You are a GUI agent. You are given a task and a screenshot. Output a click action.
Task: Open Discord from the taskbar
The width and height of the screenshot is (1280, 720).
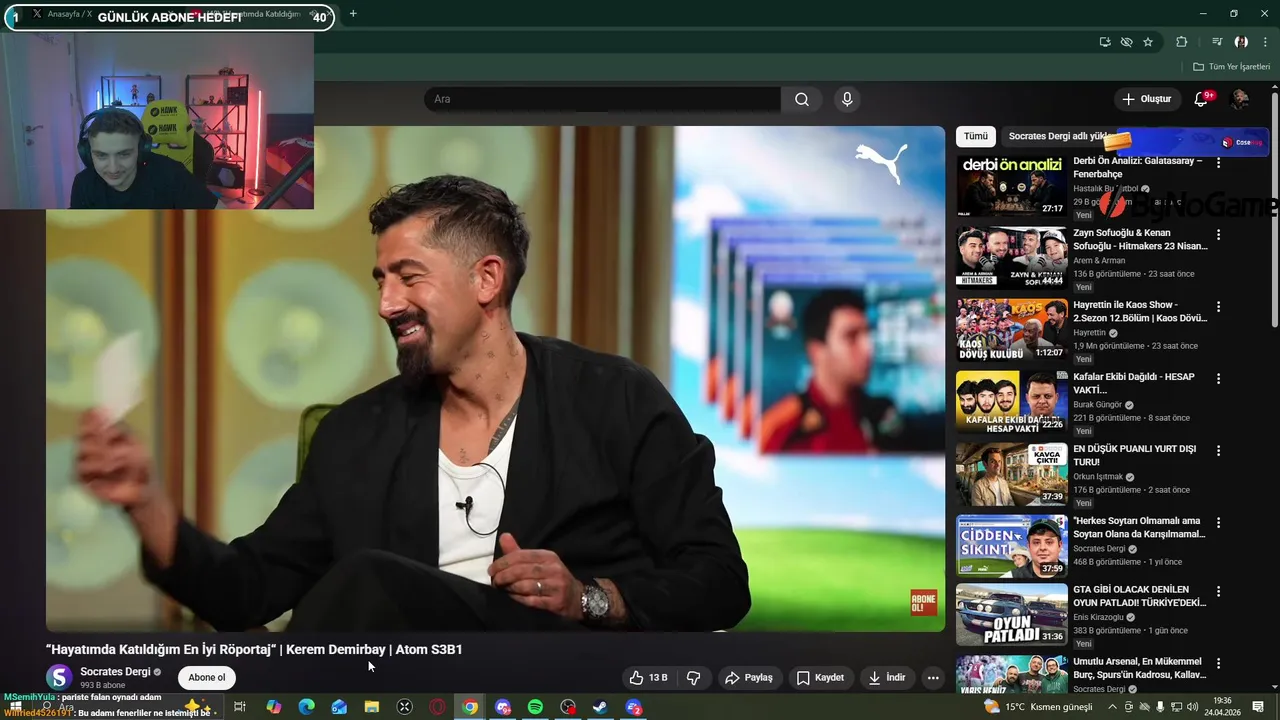tap(503, 707)
